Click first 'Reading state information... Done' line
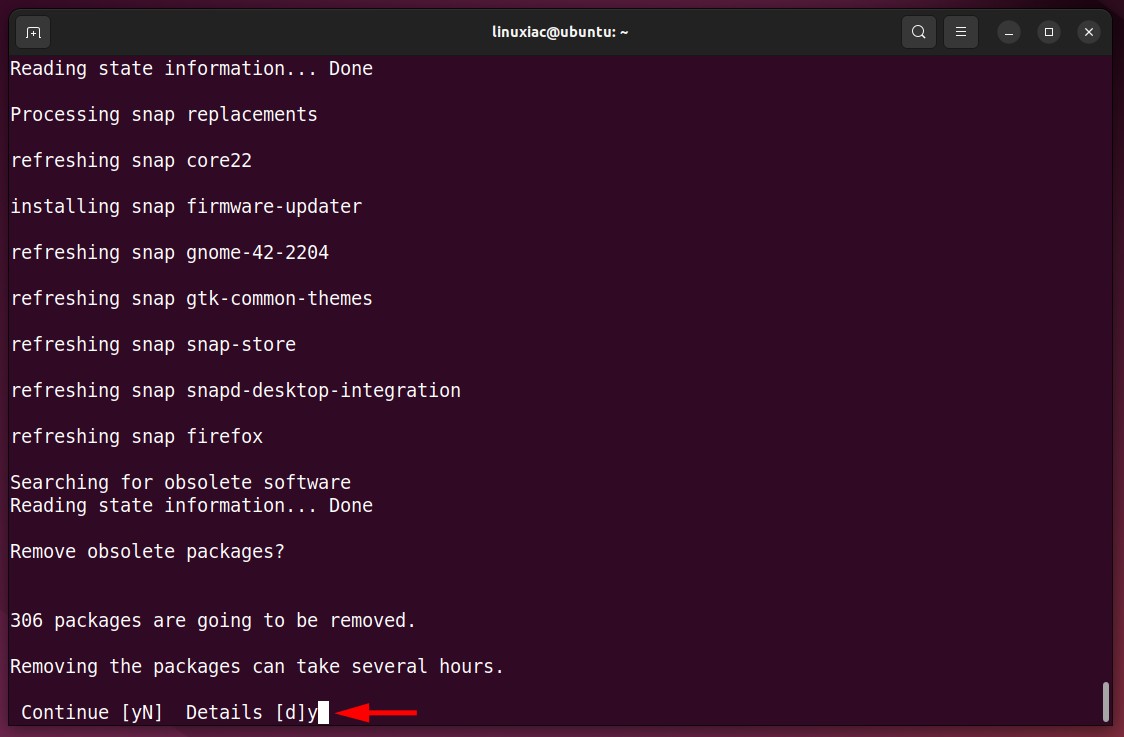 coord(191,69)
